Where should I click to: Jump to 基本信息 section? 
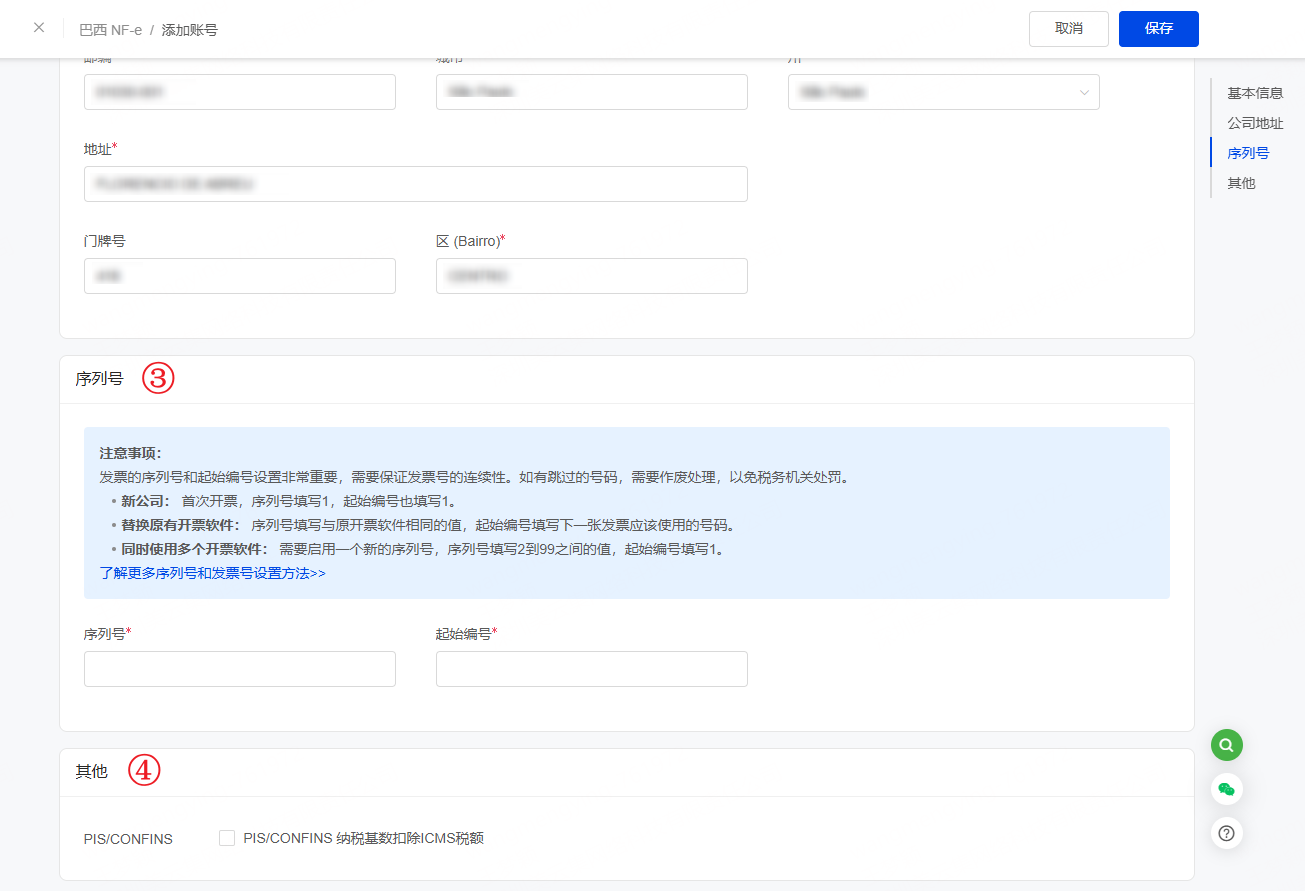pyautogui.click(x=1255, y=93)
